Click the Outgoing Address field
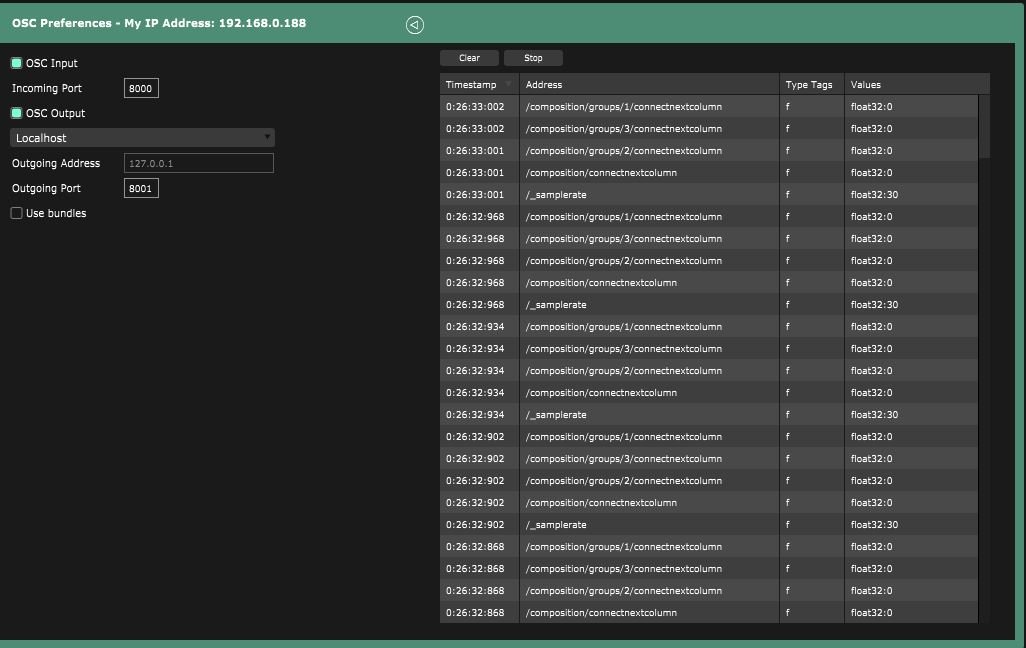Image resolution: width=1026 pixels, height=648 pixels. click(x=198, y=163)
